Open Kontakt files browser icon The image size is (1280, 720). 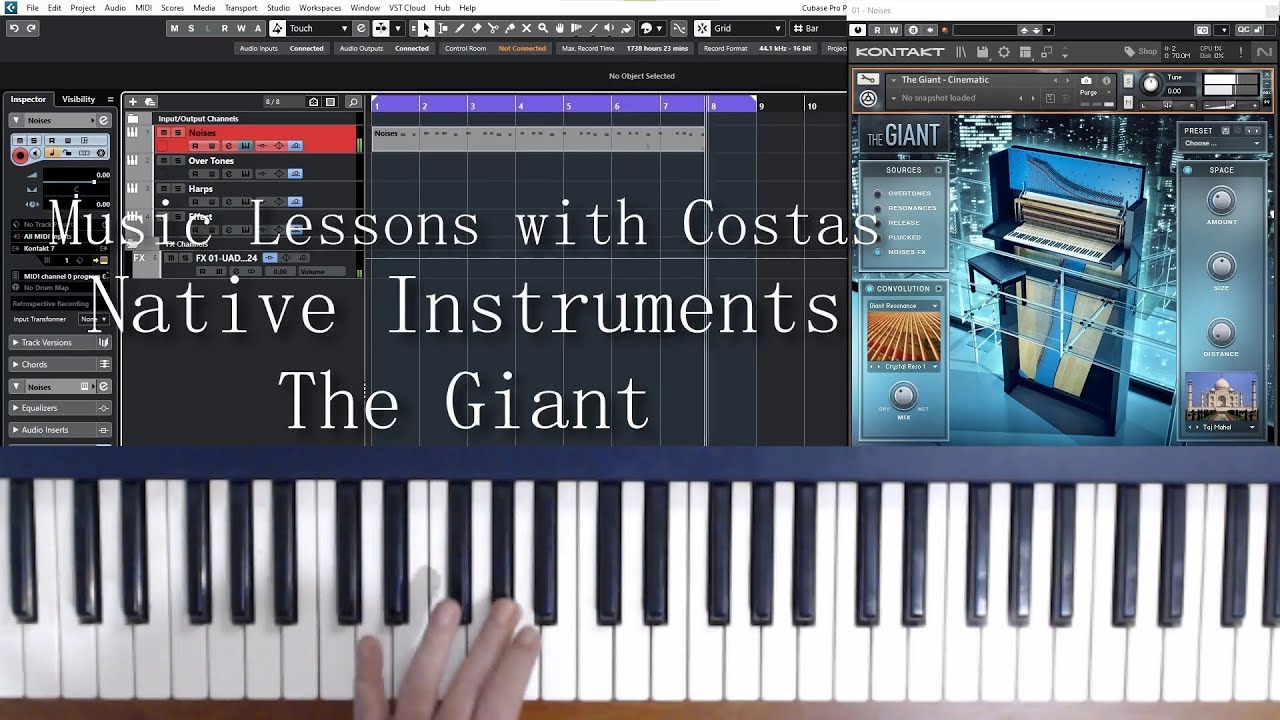[962, 52]
